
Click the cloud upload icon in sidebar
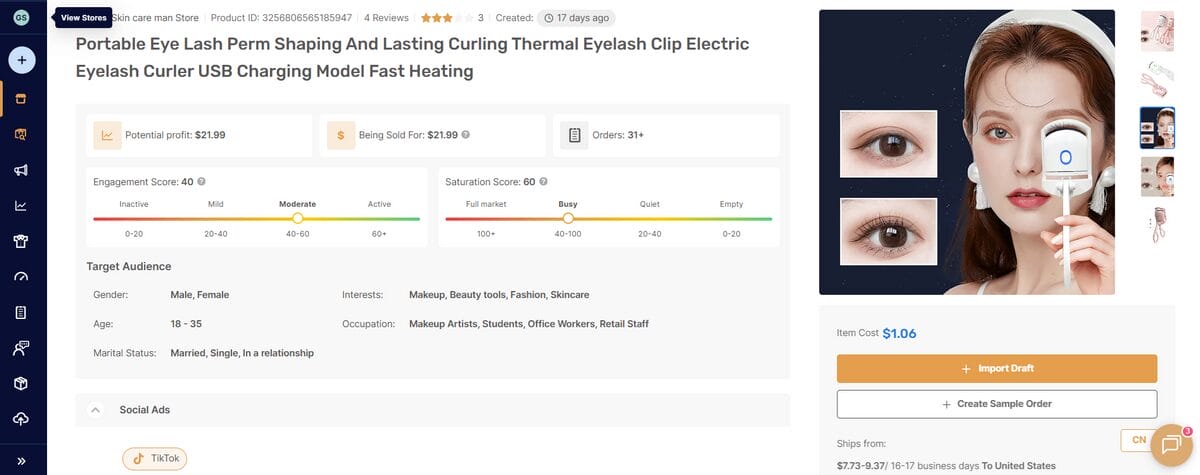pos(21,419)
